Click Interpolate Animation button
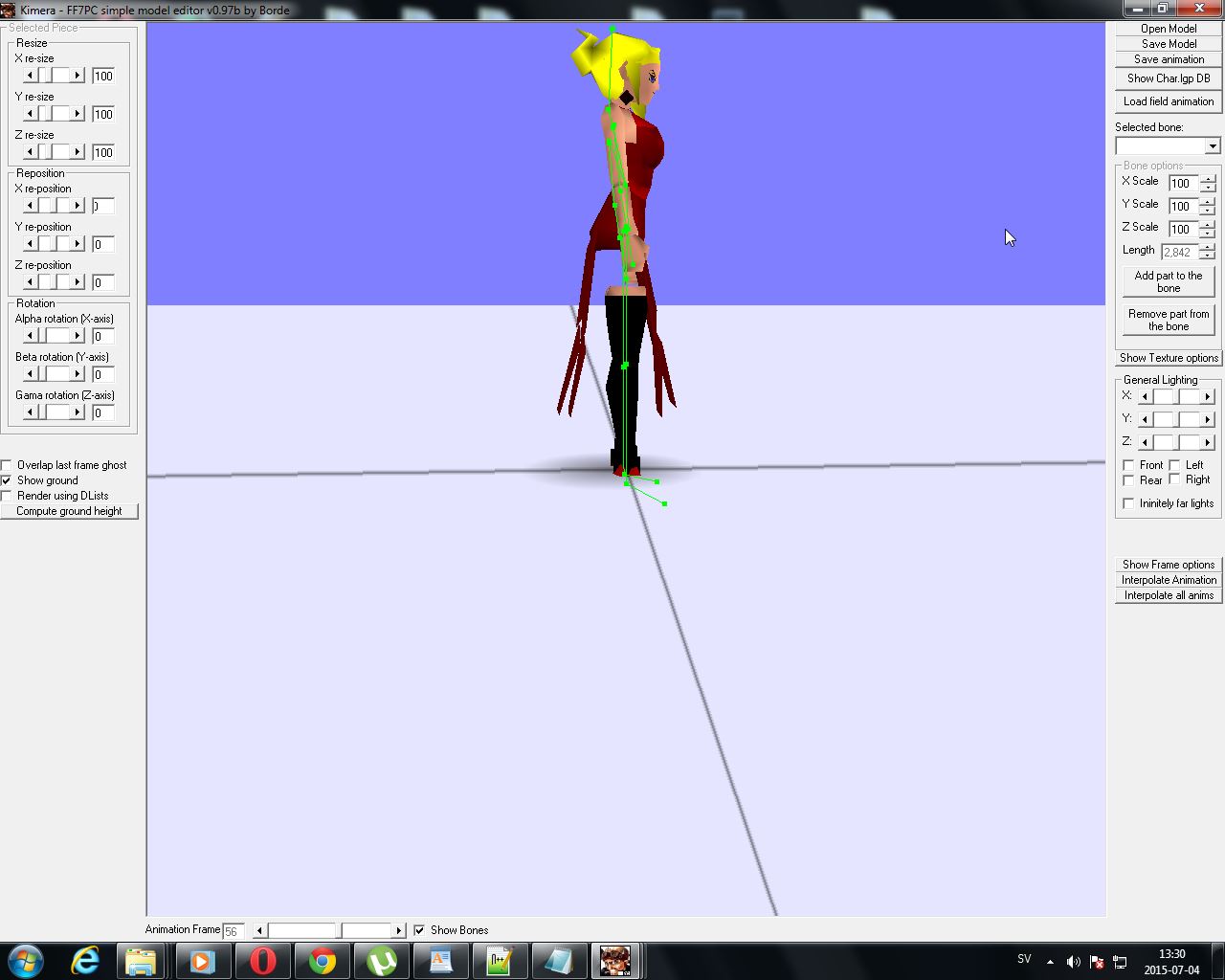 click(x=1169, y=580)
